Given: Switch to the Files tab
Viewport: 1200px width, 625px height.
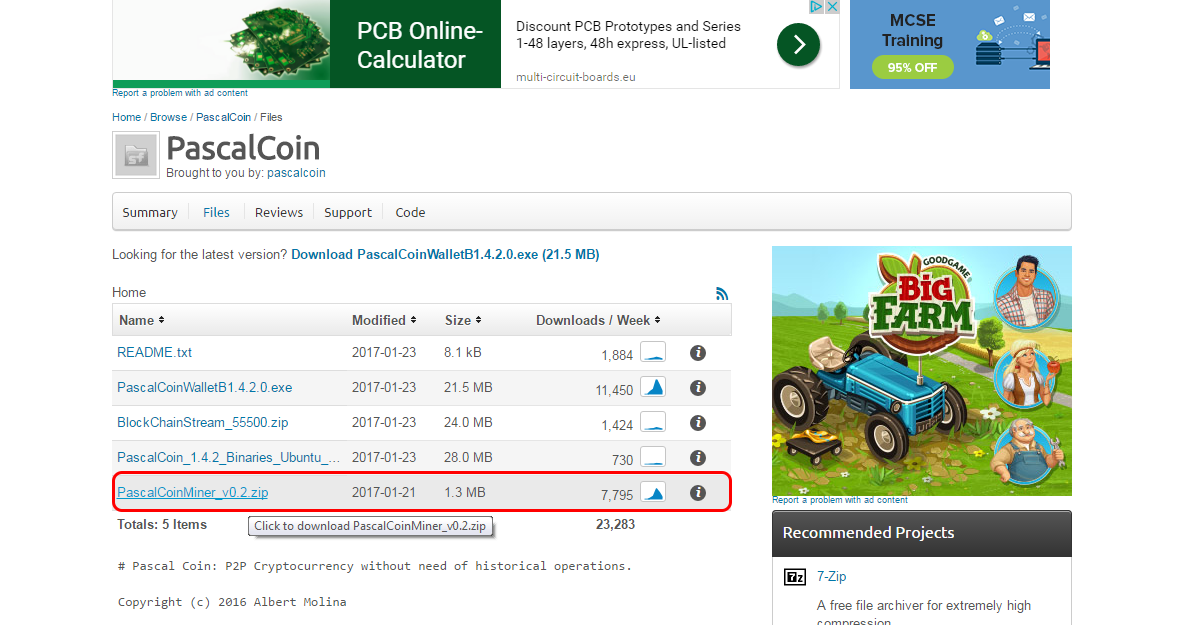Looking at the screenshot, I should click(216, 212).
